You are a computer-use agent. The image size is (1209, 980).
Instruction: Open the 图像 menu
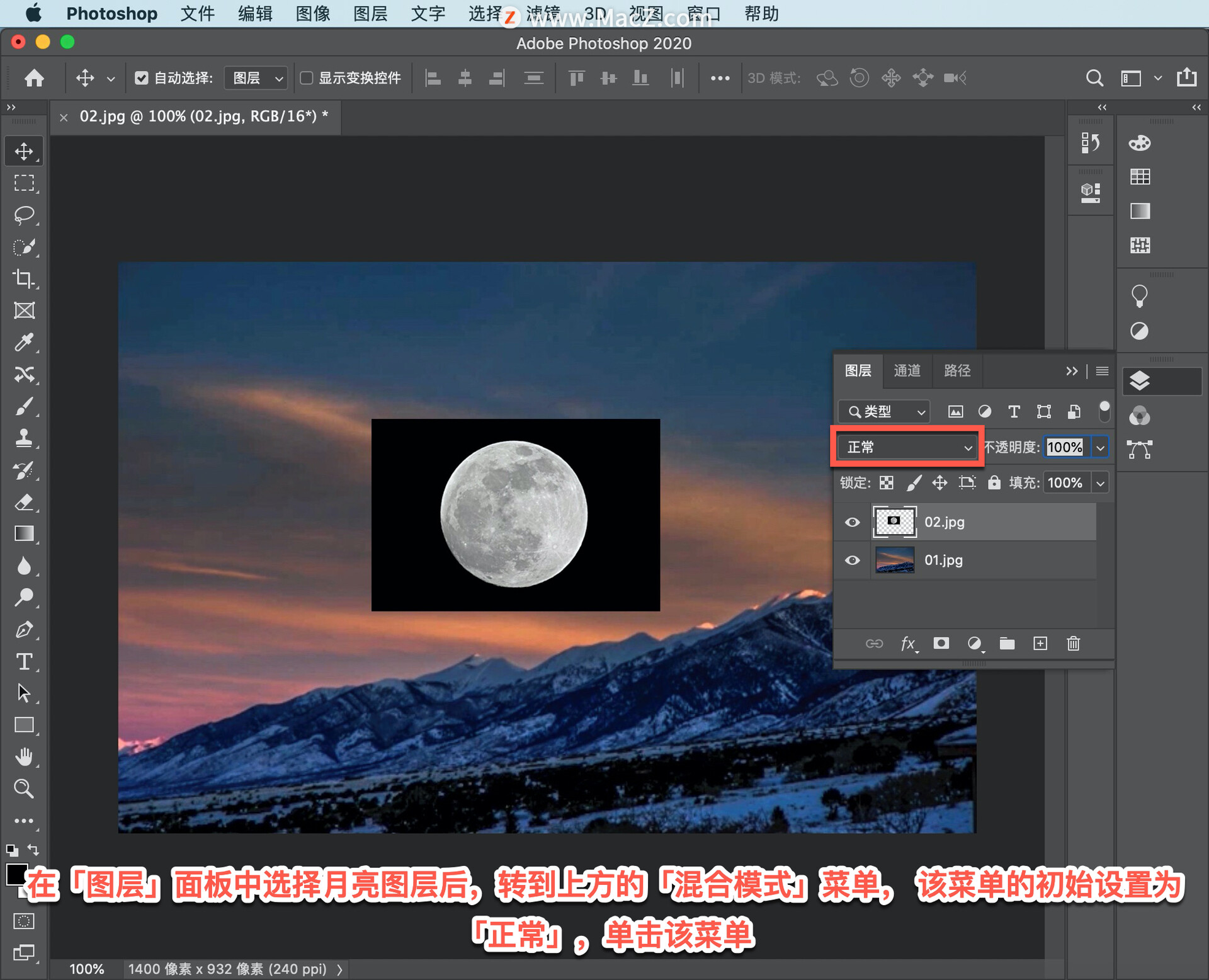click(x=313, y=13)
